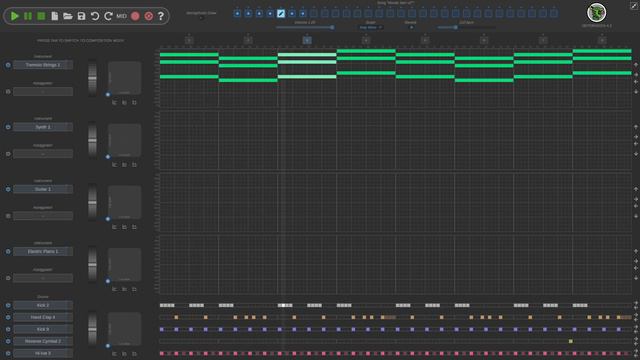Toggle fullscreen with the expand arrows icon

(x=634, y=5)
